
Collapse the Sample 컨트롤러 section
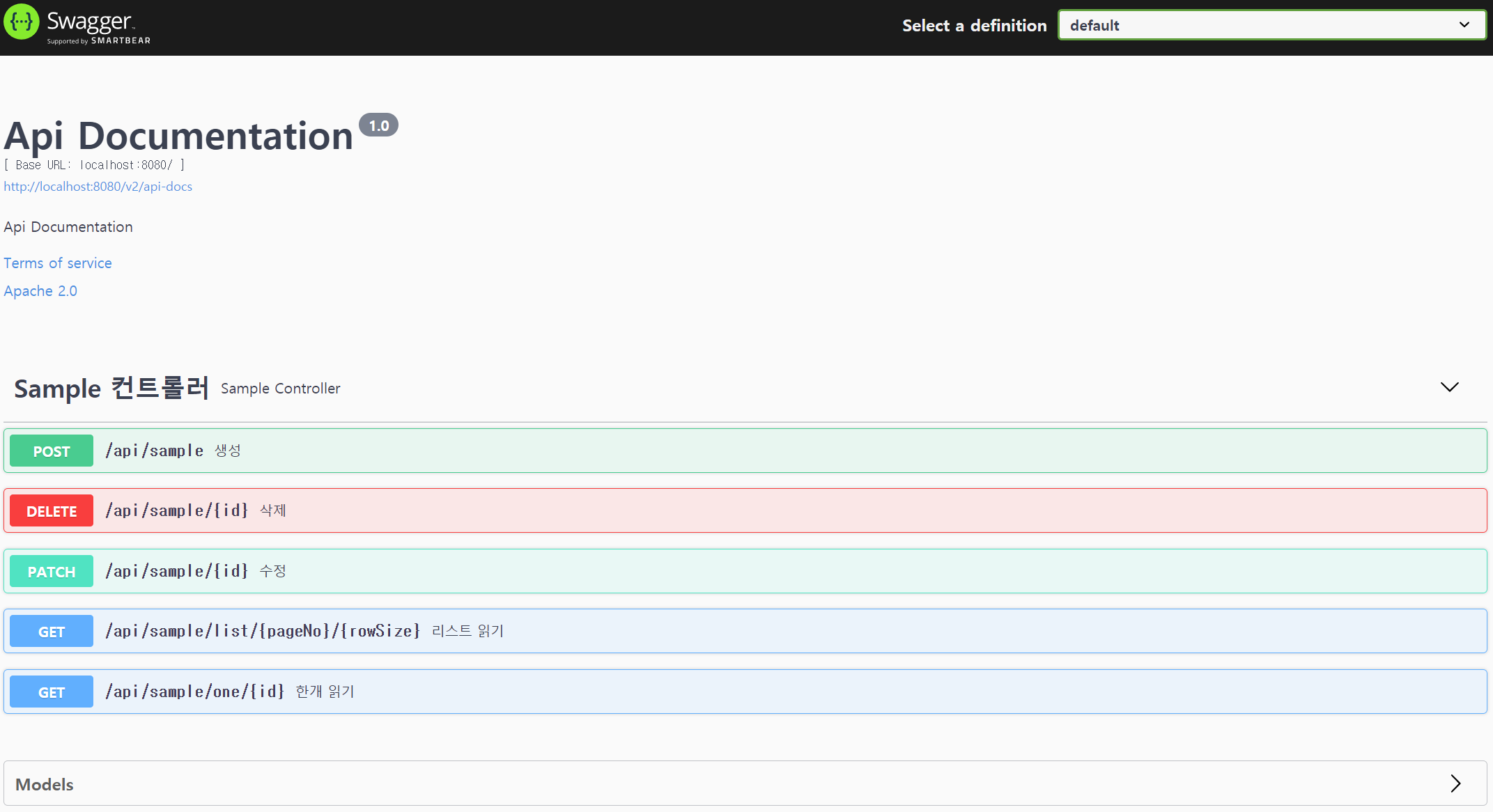1450,388
